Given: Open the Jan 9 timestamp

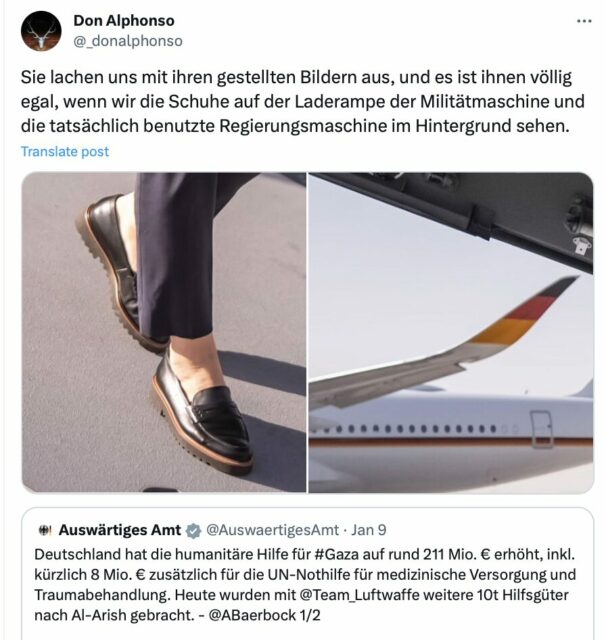Looking at the screenshot, I should 369,530.
